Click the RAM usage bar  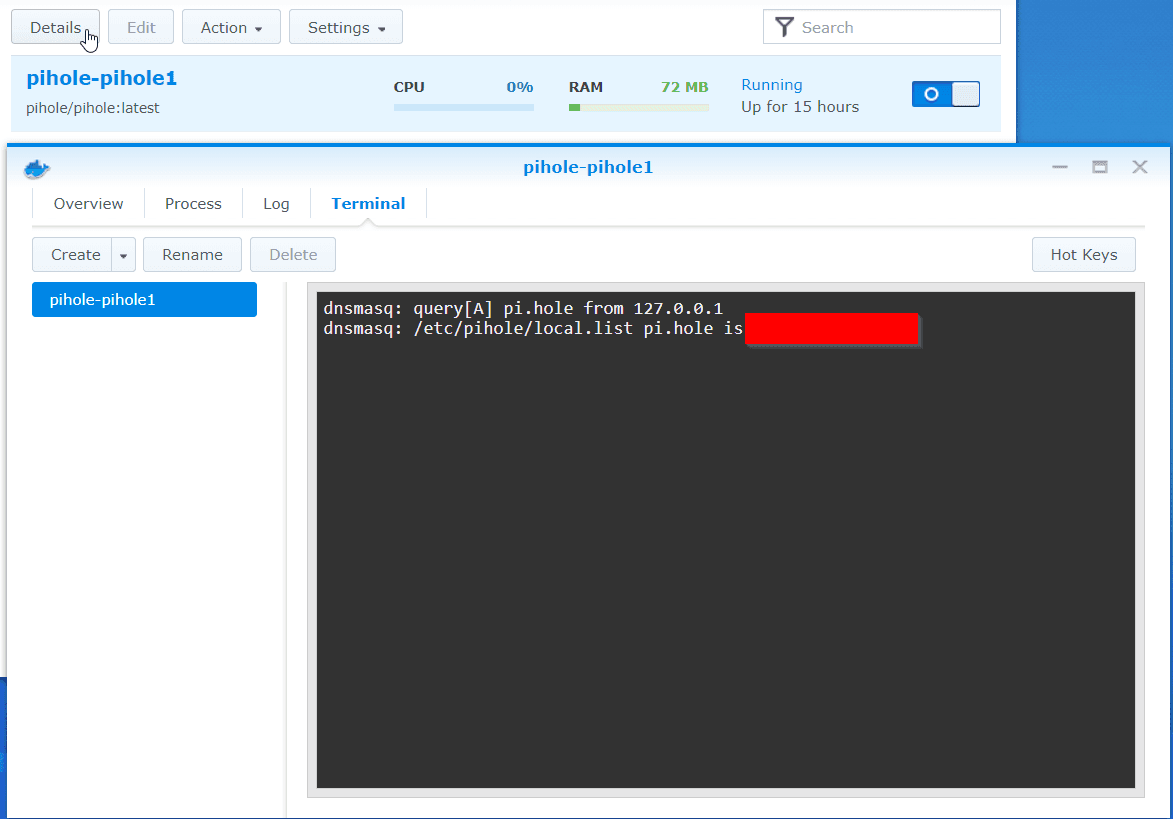coord(639,108)
